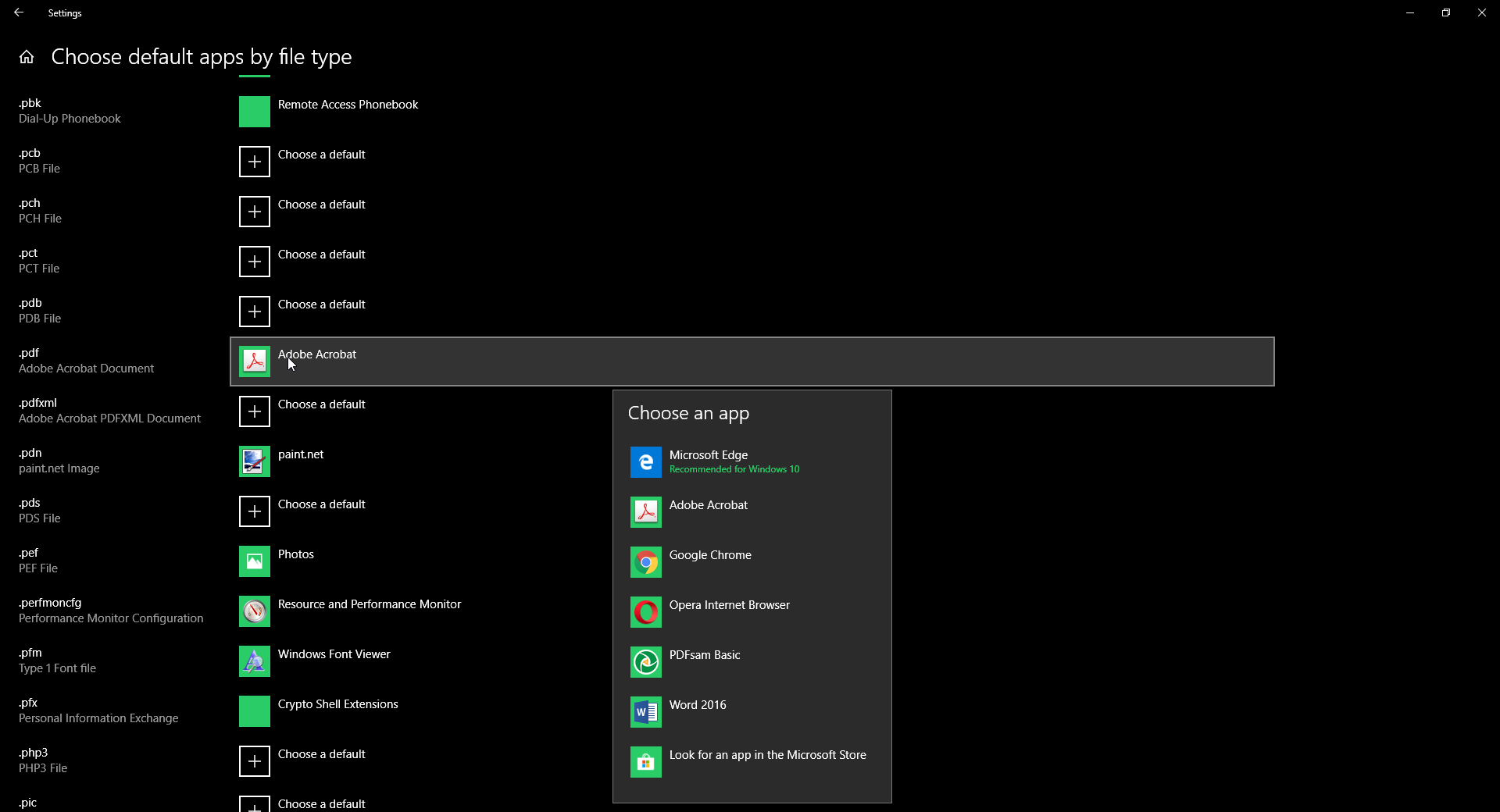Click the Windows Font Viewer icon
Screen dimensions: 1500x812
pyautogui.click(x=254, y=661)
